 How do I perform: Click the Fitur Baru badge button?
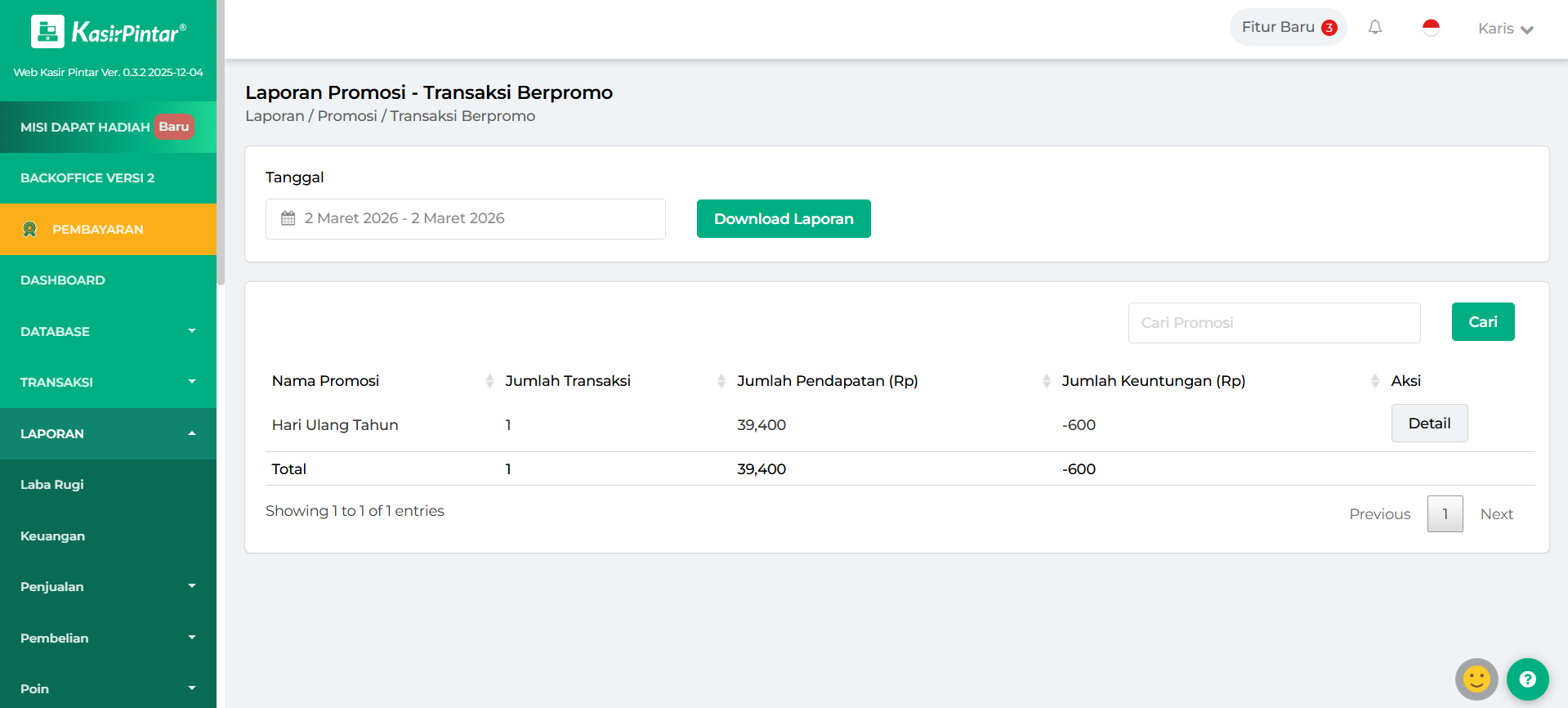point(1288,28)
